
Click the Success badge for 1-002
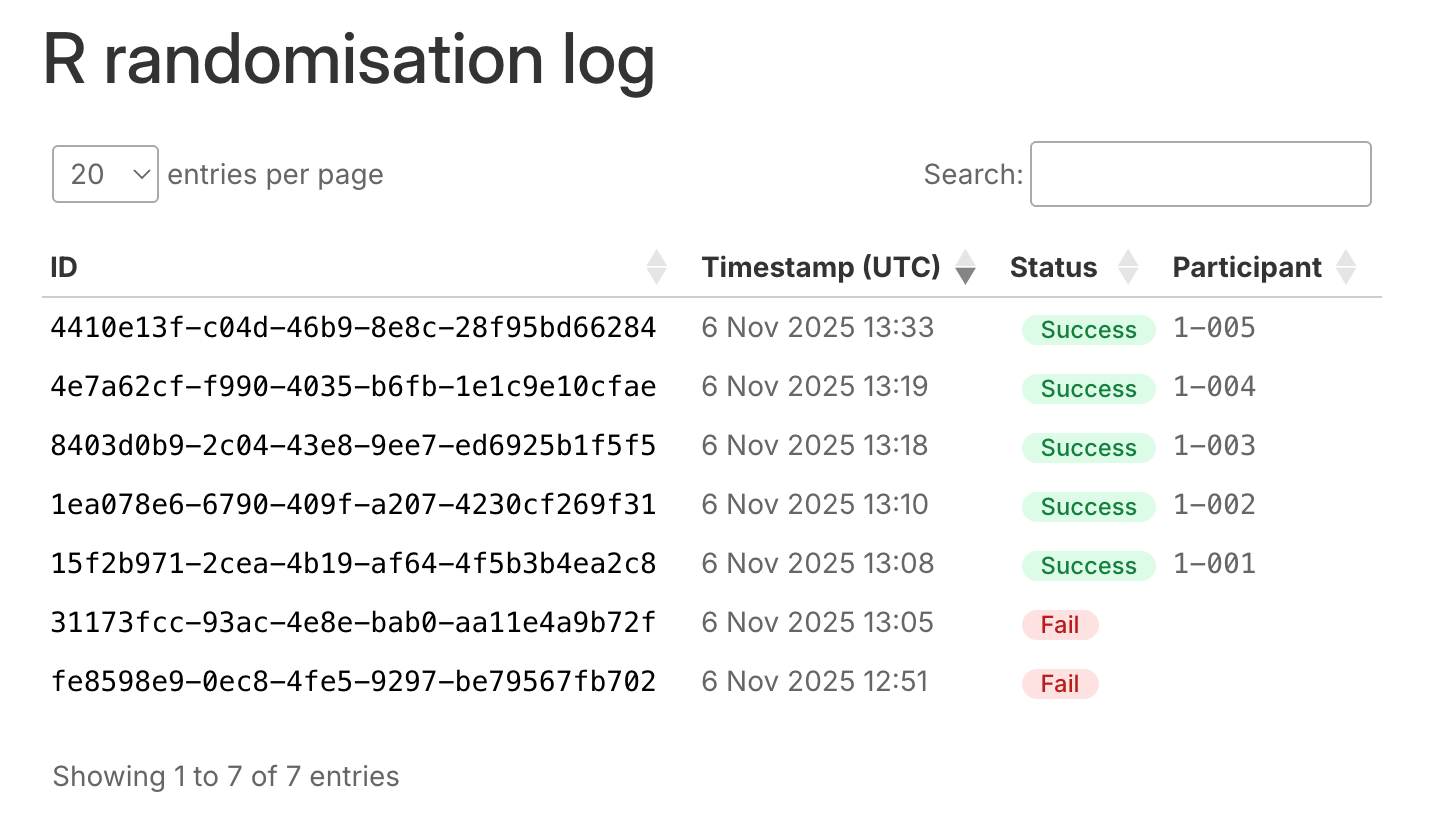pyautogui.click(x=1088, y=507)
